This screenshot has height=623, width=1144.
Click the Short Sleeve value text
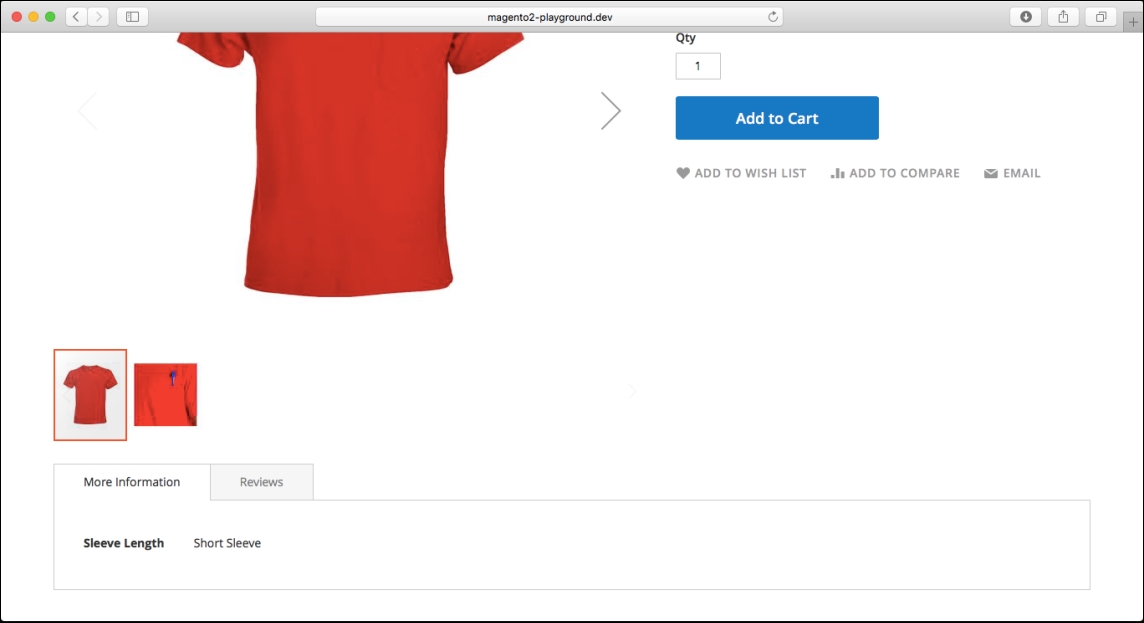227,543
